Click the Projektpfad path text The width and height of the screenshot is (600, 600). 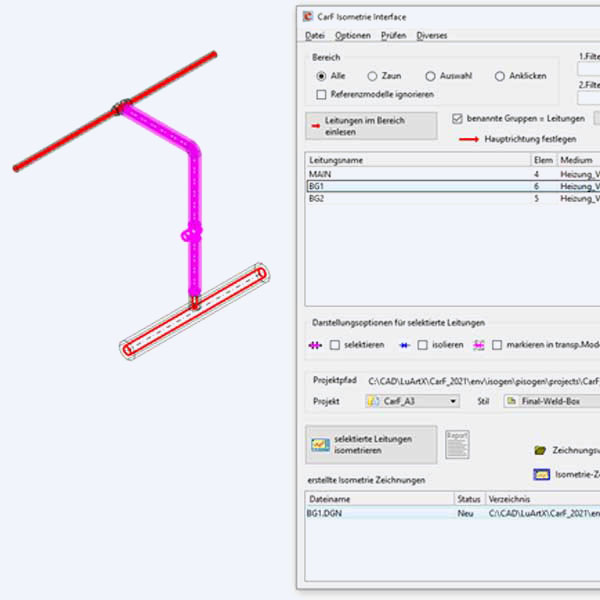(484, 382)
